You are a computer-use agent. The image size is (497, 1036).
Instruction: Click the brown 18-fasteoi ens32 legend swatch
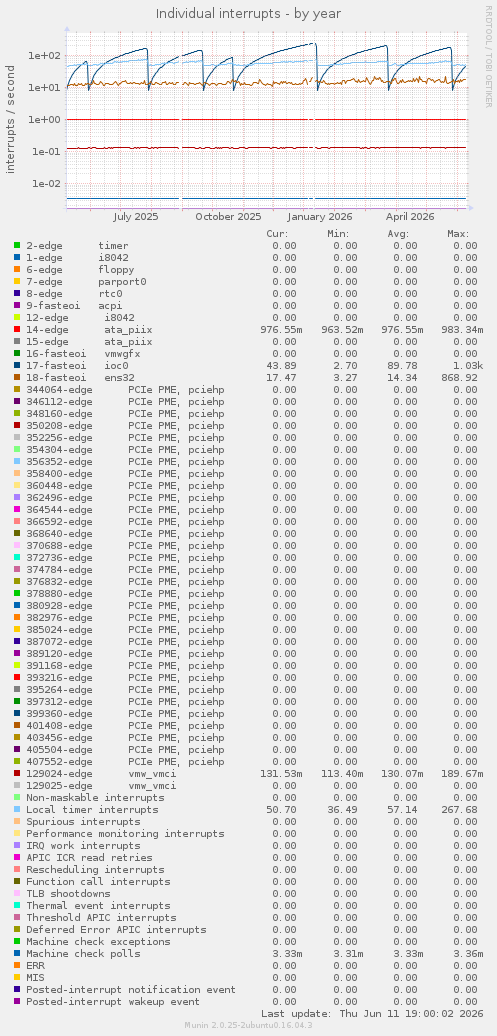[x=17, y=377]
